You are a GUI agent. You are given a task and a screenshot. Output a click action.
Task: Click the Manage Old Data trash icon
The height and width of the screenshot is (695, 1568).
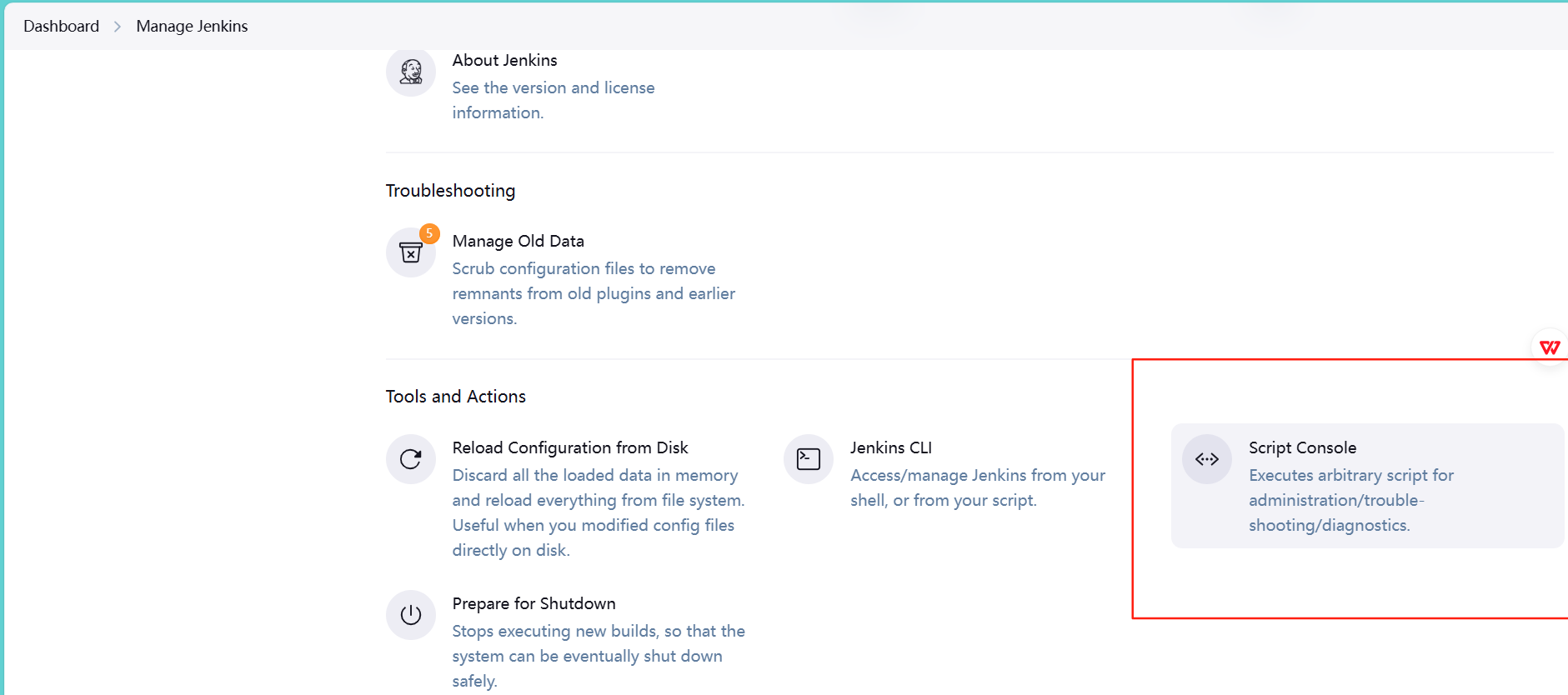410,252
